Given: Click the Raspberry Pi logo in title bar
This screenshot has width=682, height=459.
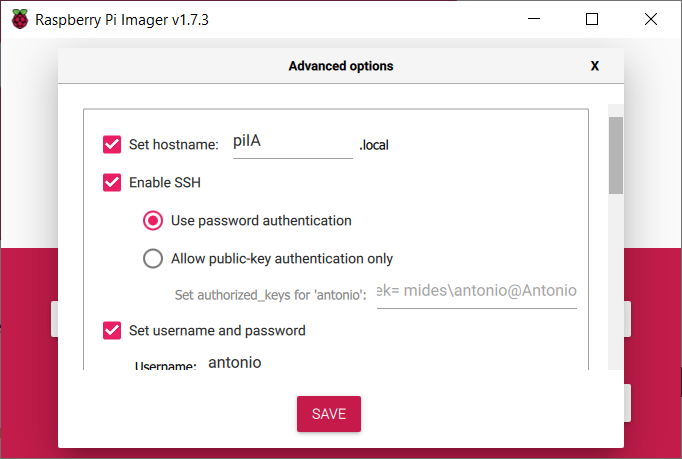Looking at the screenshot, I should tap(20, 19).
